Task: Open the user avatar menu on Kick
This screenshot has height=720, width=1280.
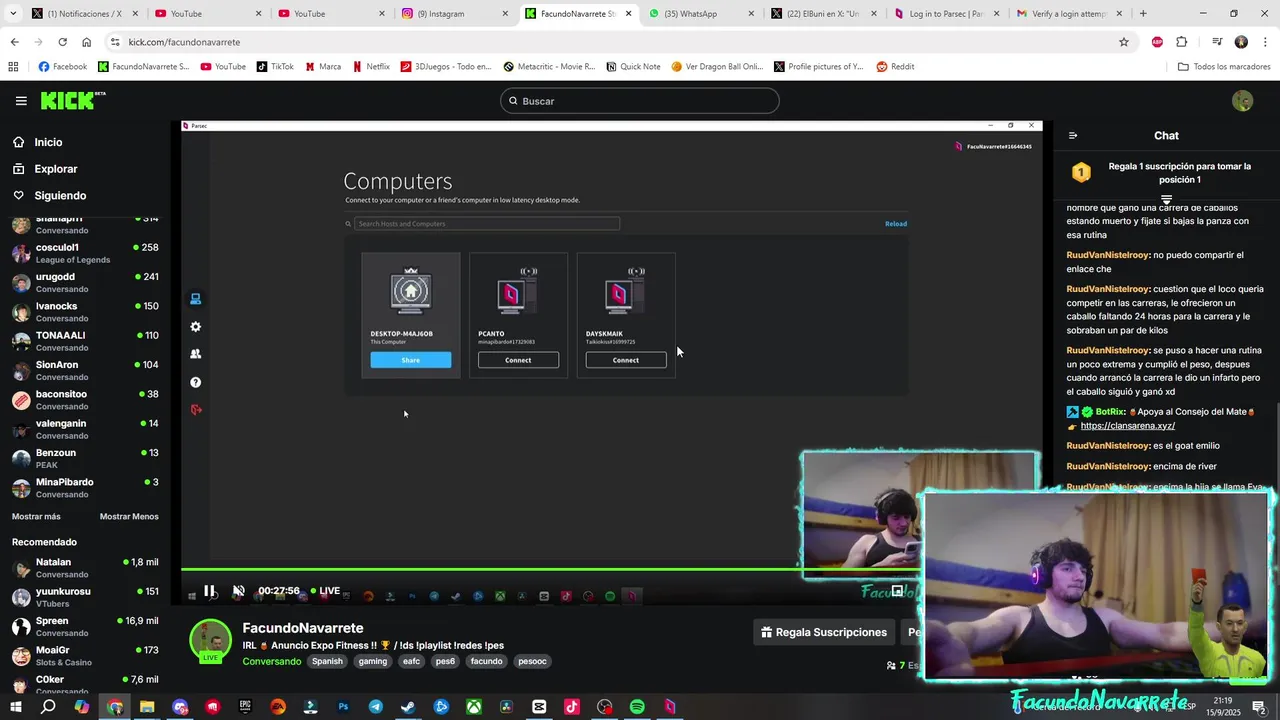Action: click(x=1242, y=101)
